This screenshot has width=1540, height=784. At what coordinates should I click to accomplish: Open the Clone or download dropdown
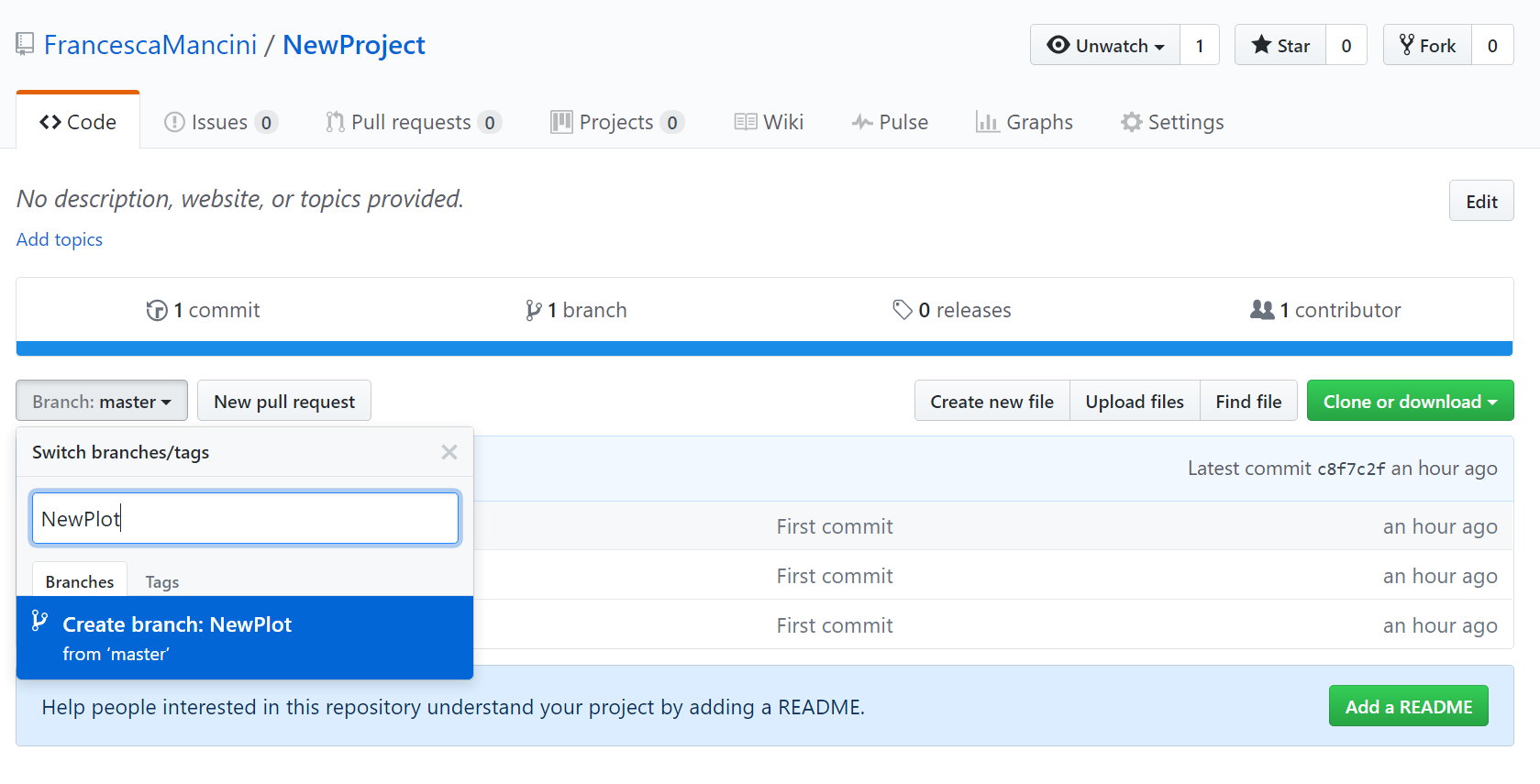click(1410, 401)
